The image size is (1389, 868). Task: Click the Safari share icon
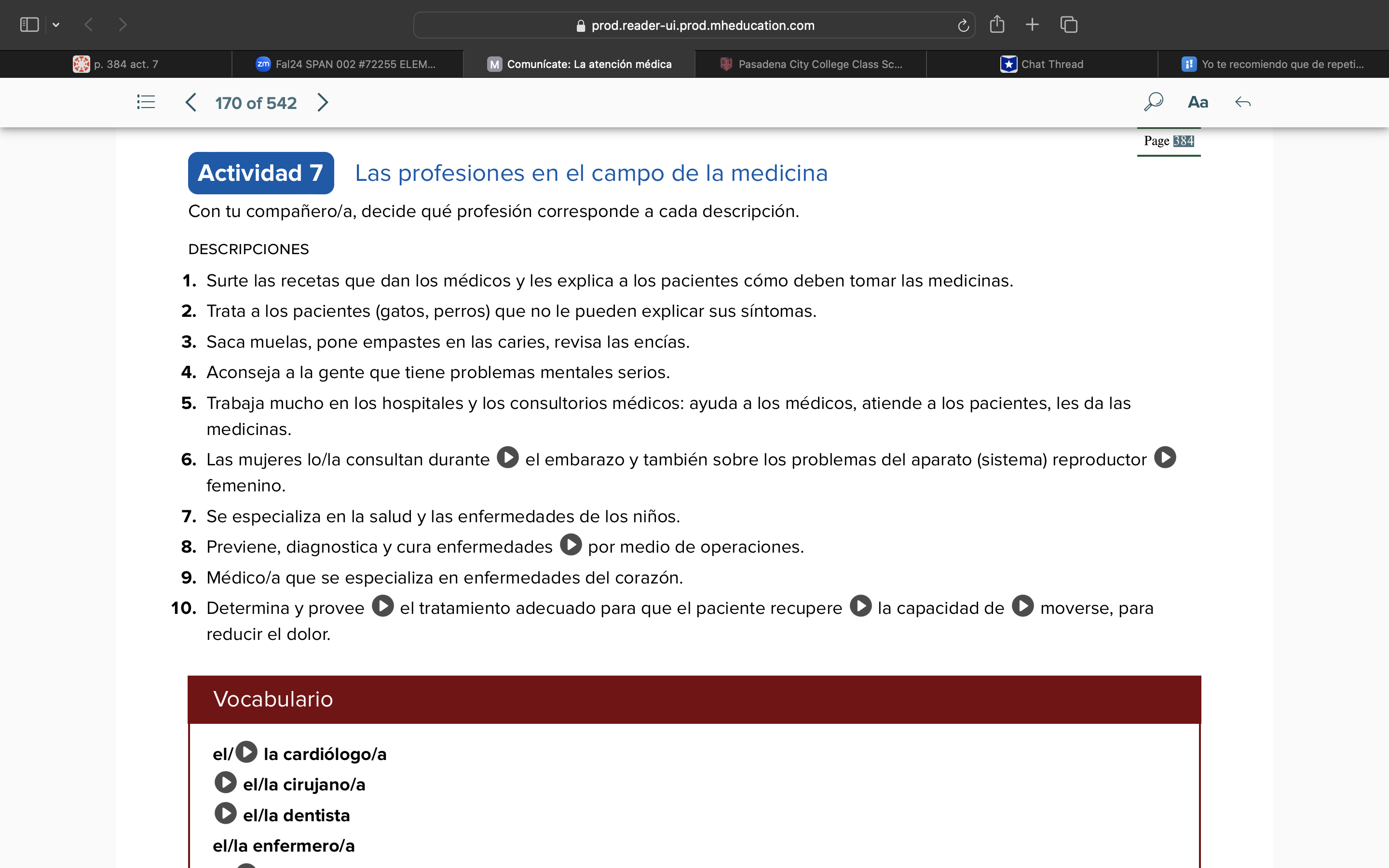(x=997, y=25)
